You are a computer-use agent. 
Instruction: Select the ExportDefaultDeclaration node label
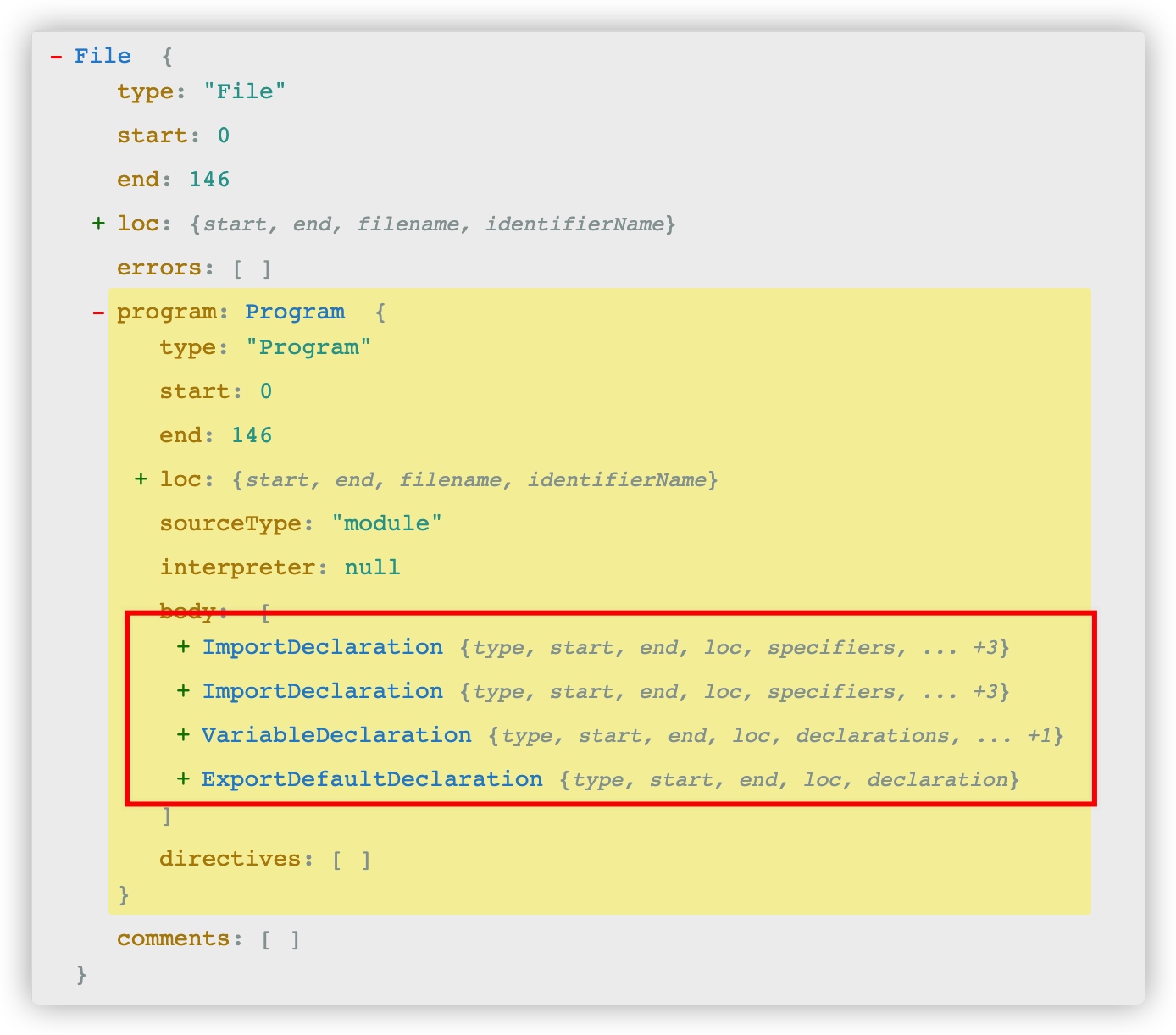pyautogui.click(x=372, y=779)
